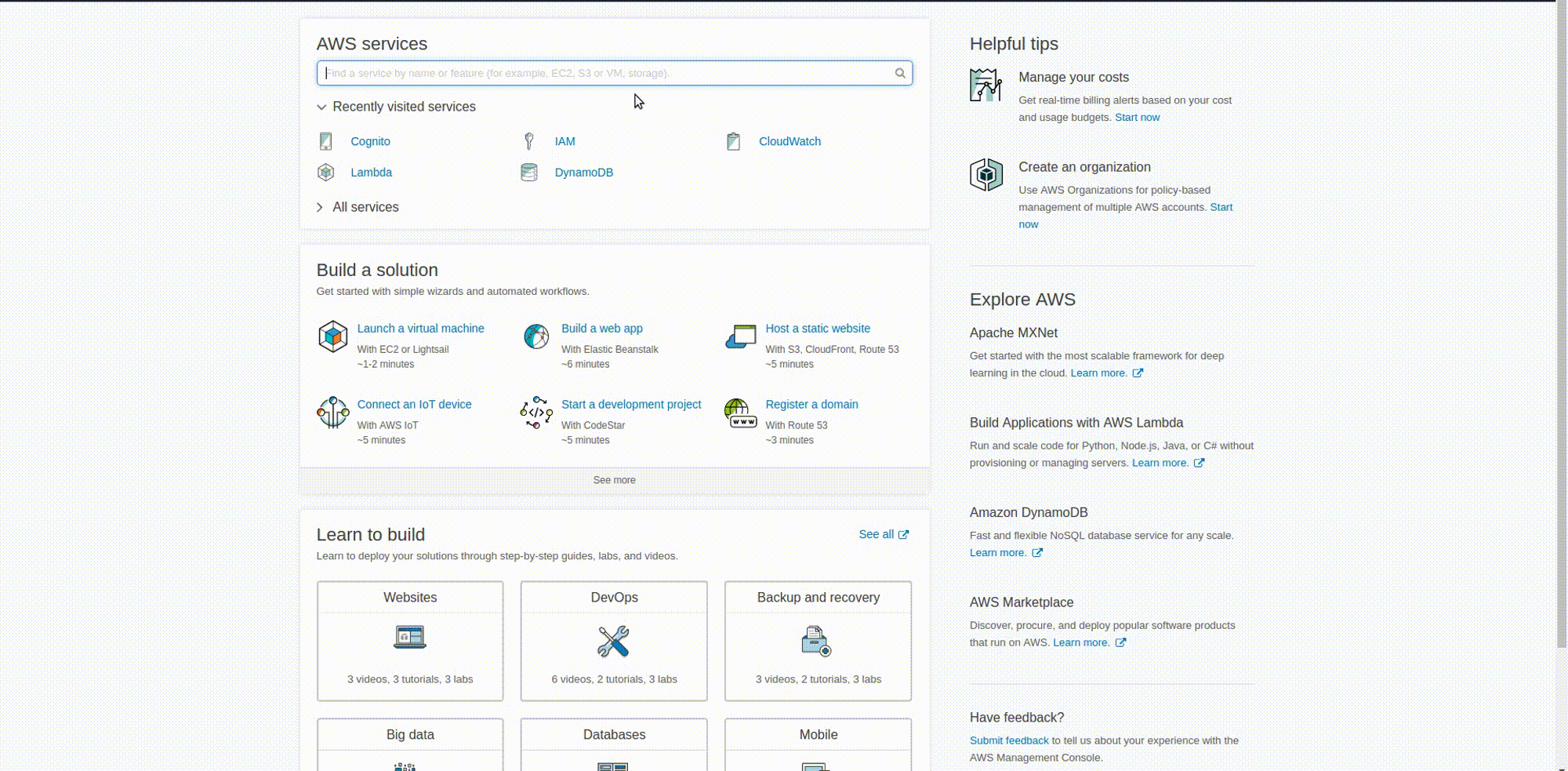Viewport: 1568px width, 771px height.
Task: Click the Lambda service icon
Action: tap(325, 173)
